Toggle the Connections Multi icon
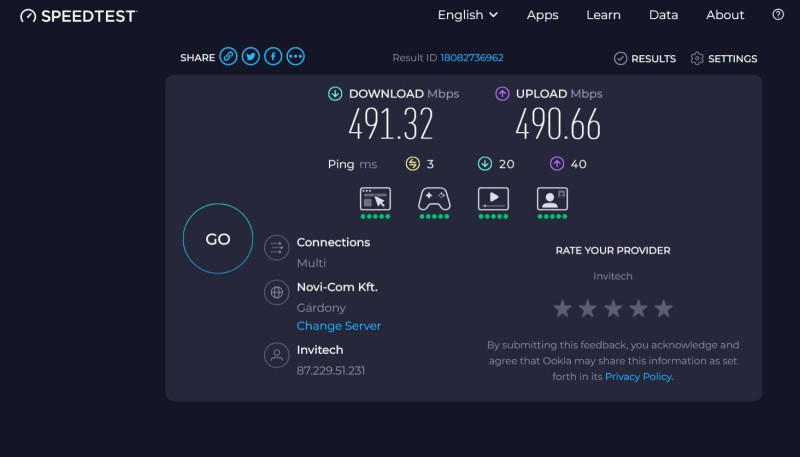Screen dimensions: 800x457 (x=277, y=248)
